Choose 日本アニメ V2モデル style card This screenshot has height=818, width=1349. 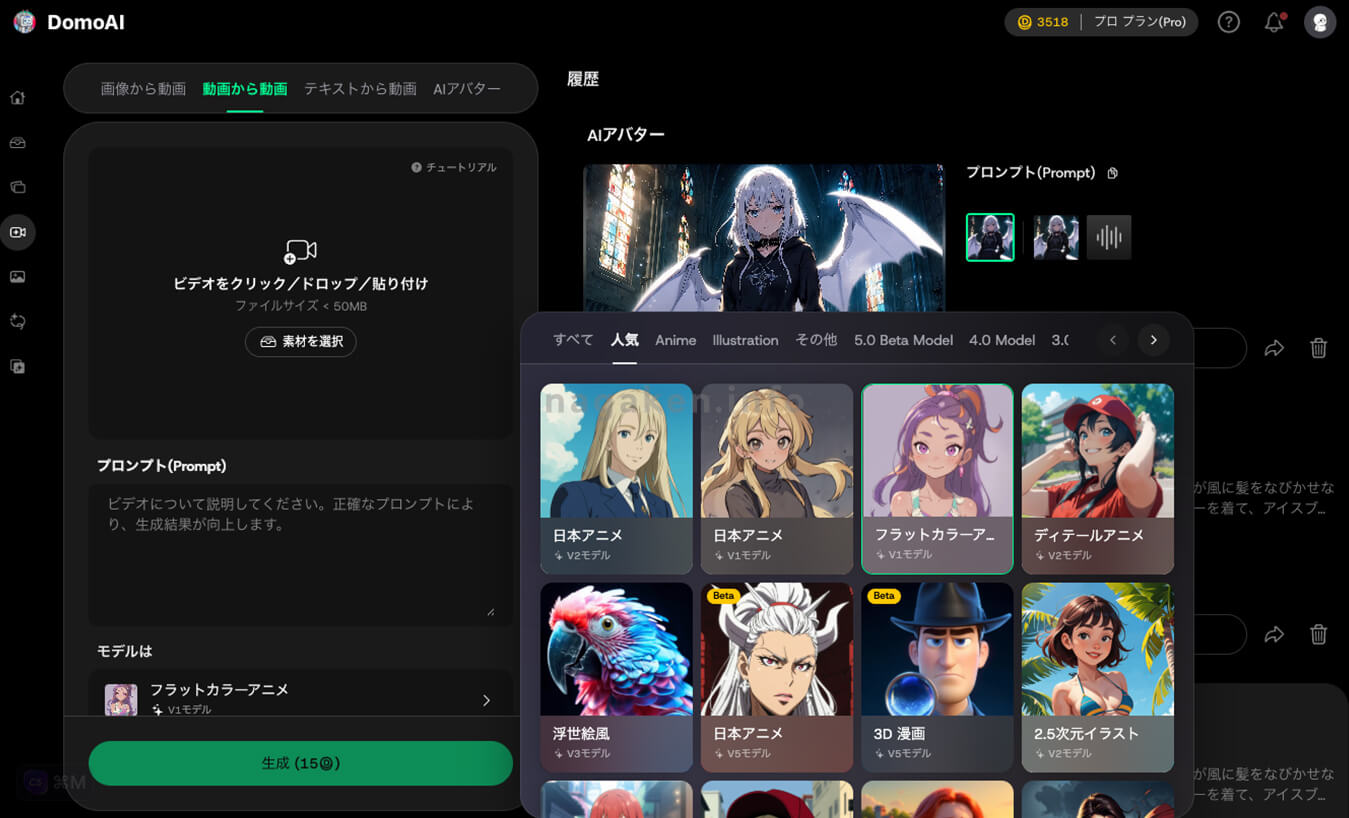pos(616,478)
